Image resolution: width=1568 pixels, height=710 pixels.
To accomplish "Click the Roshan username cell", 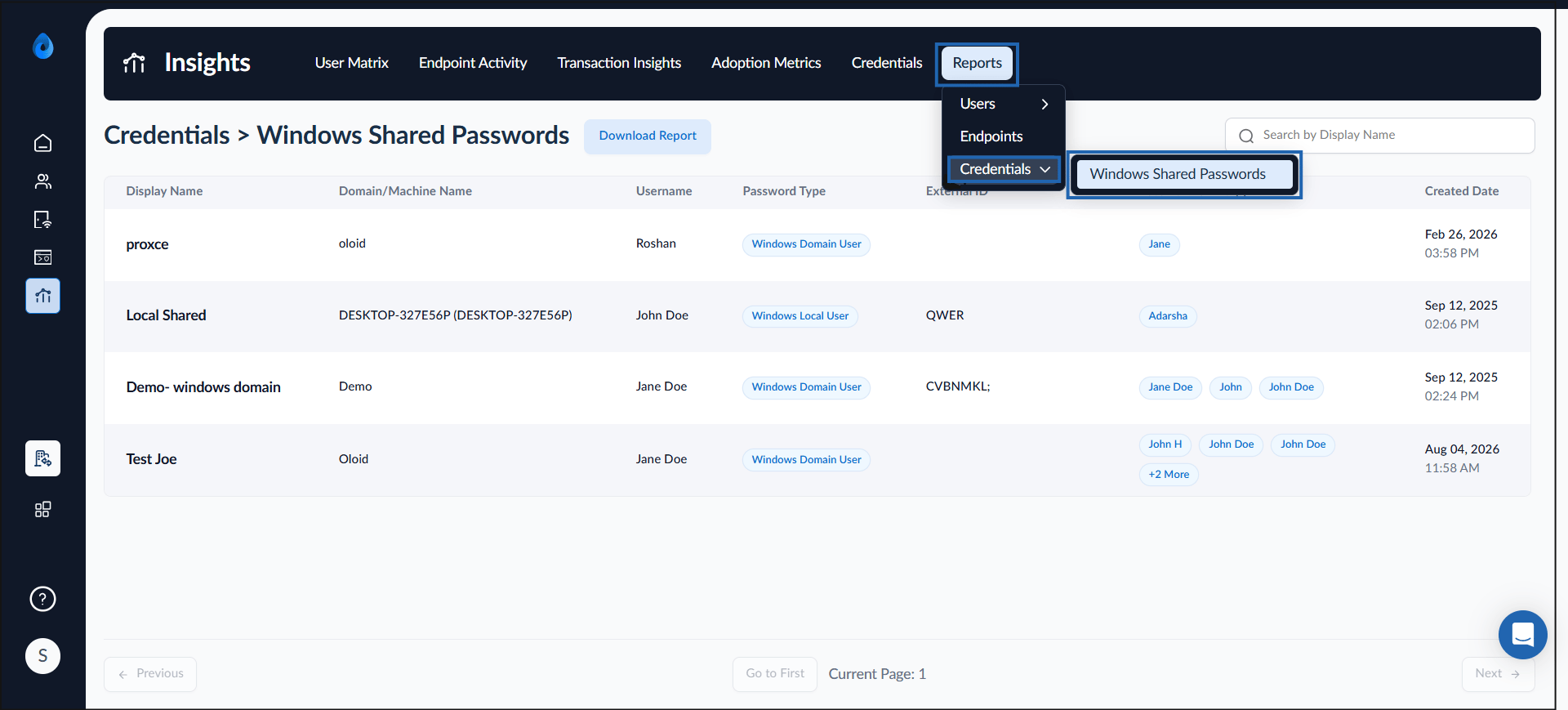I will 656,243.
